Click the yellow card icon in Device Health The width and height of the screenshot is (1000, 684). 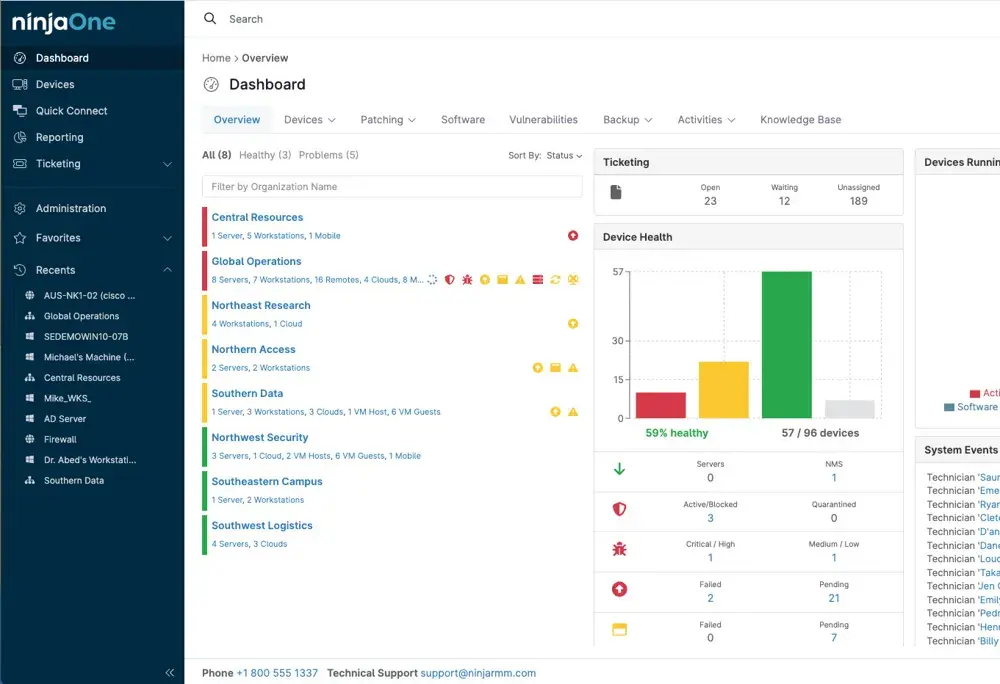[619, 630]
